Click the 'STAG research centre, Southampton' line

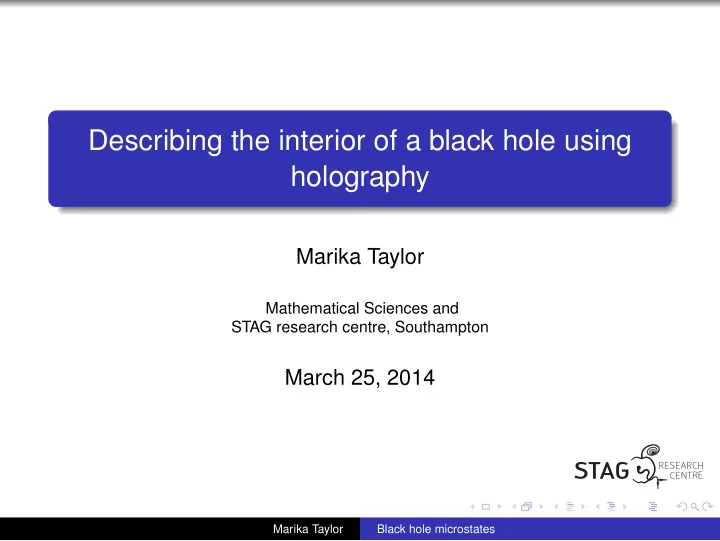pyautogui.click(x=360, y=327)
